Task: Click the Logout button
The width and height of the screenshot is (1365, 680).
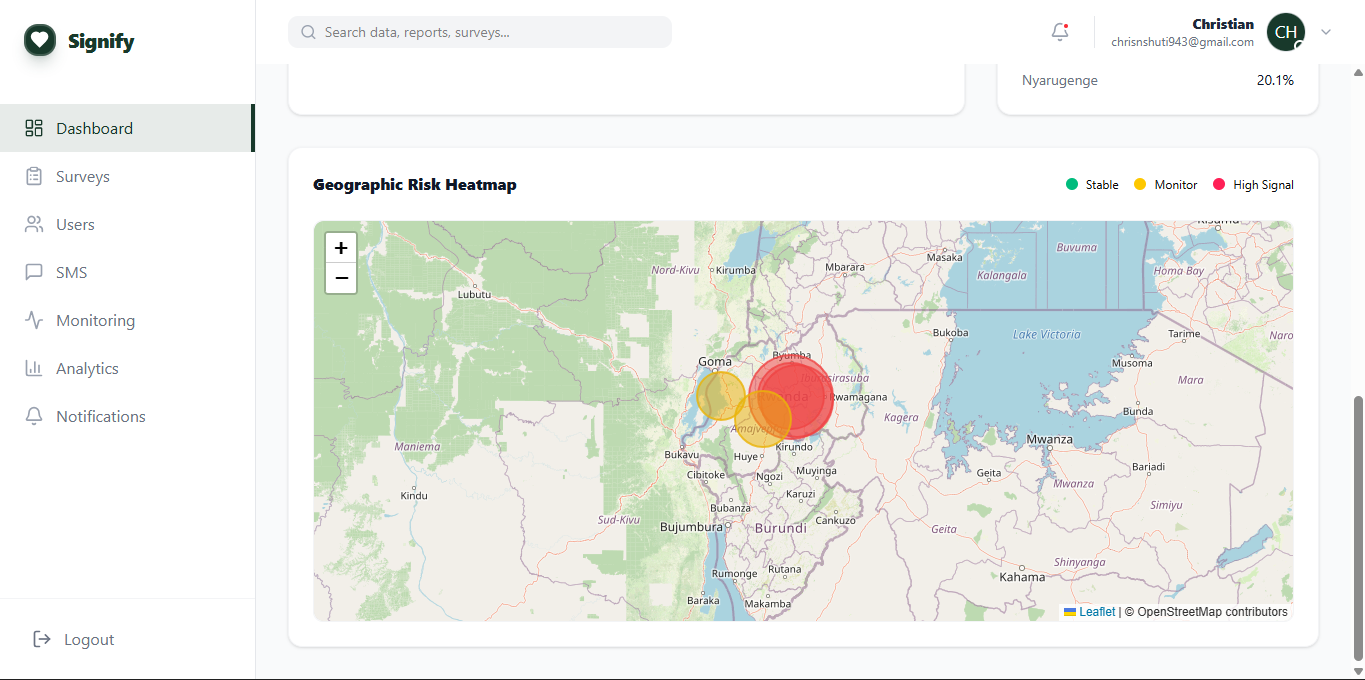Action: tap(74, 639)
